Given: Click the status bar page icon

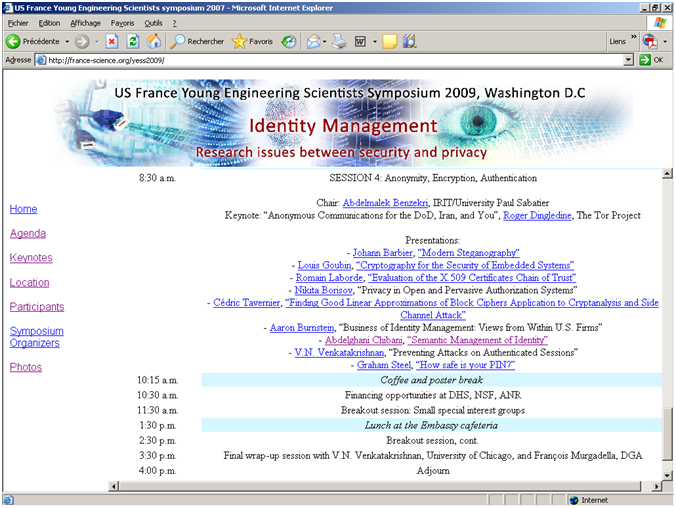Looking at the screenshot, I should coord(8,500).
